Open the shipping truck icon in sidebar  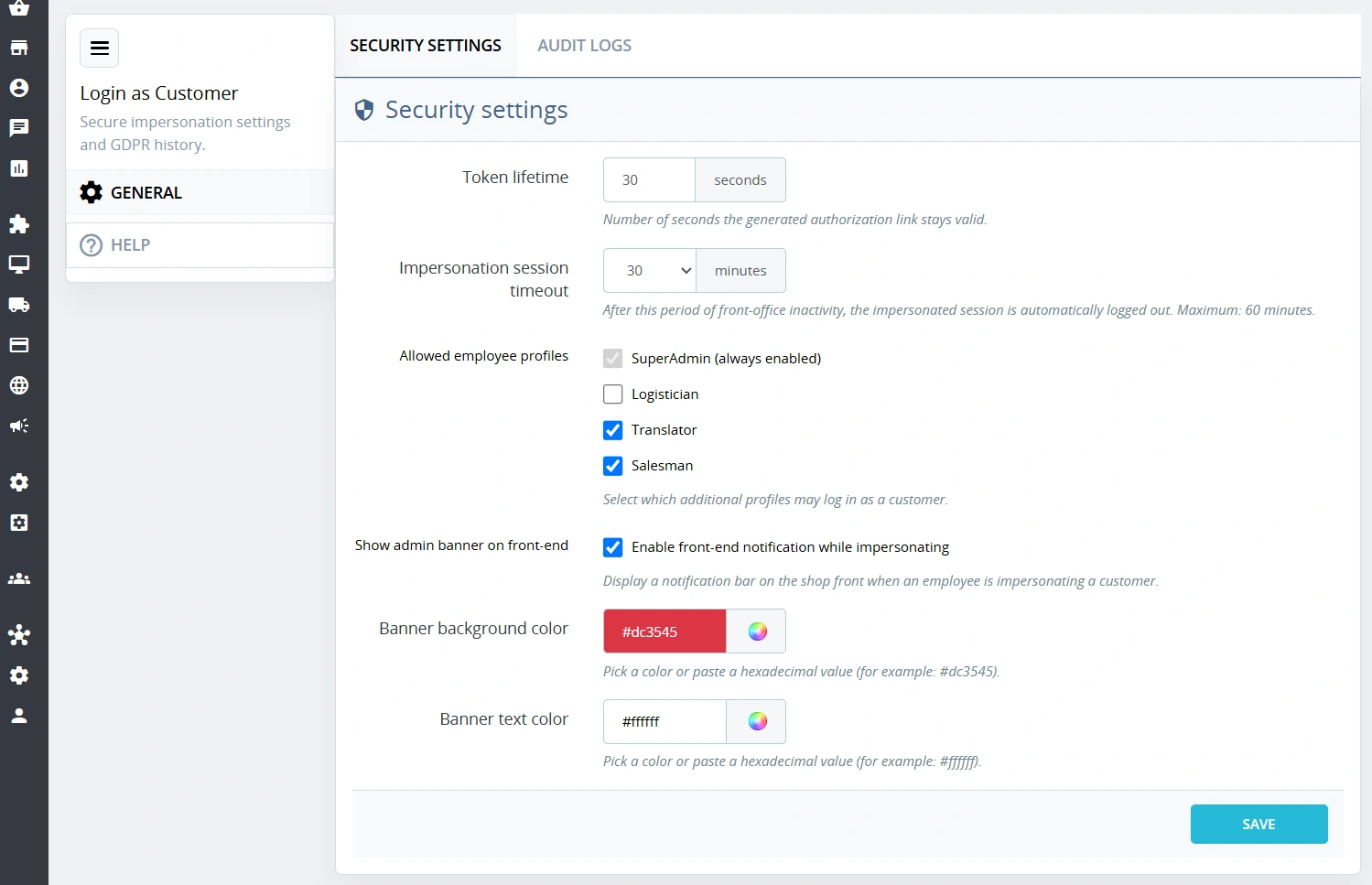[x=19, y=305]
